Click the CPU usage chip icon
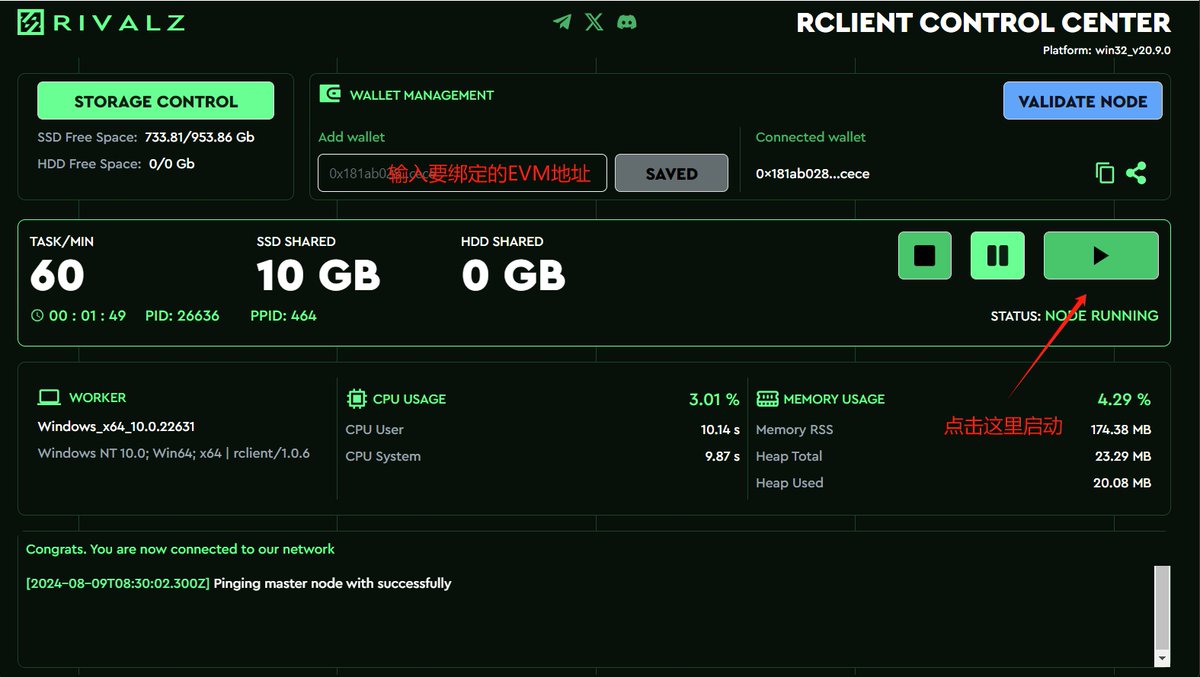Viewport: 1200px width, 677px height. [356, 398]
